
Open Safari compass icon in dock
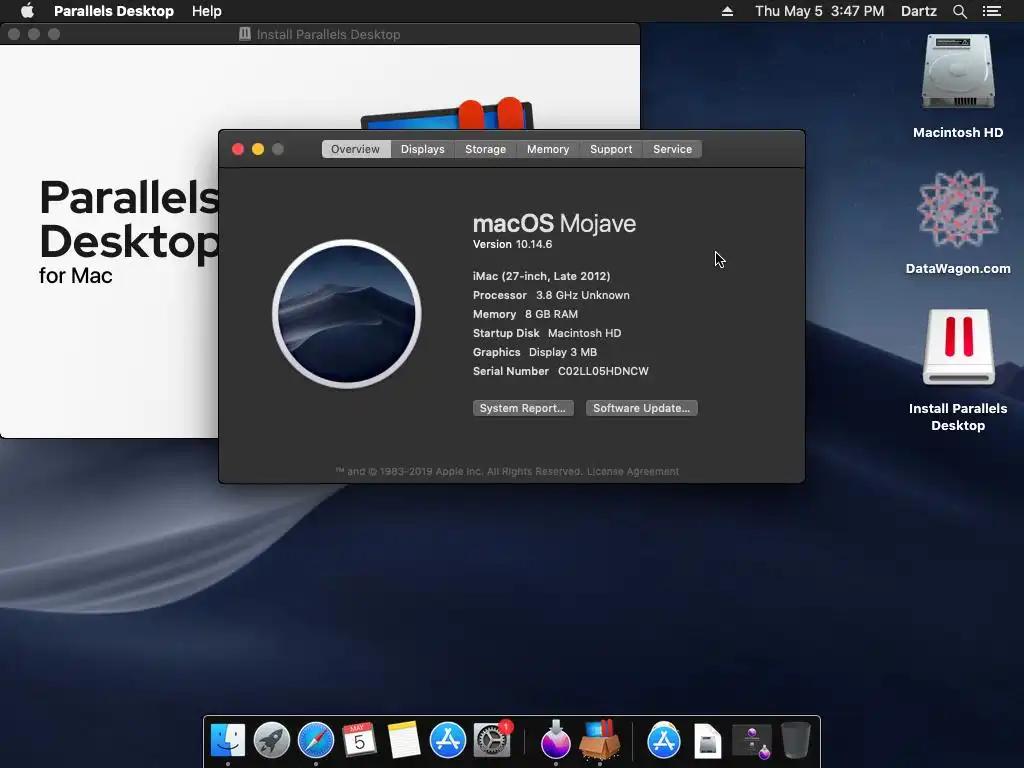(315, 741)
